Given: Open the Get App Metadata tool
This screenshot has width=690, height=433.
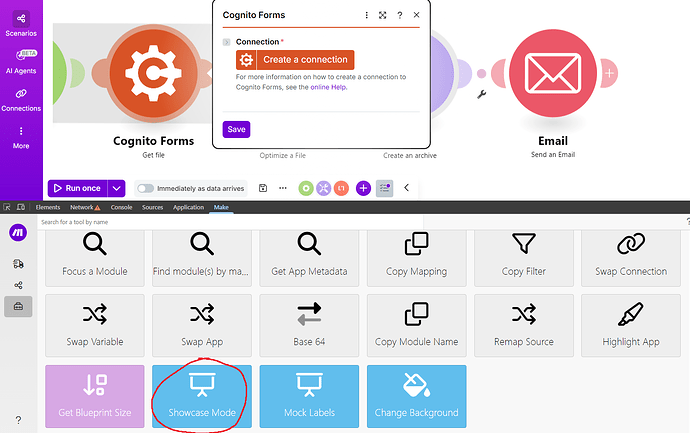Looking at the screenshot, I should pyautogui.click(x=309, y=258).
